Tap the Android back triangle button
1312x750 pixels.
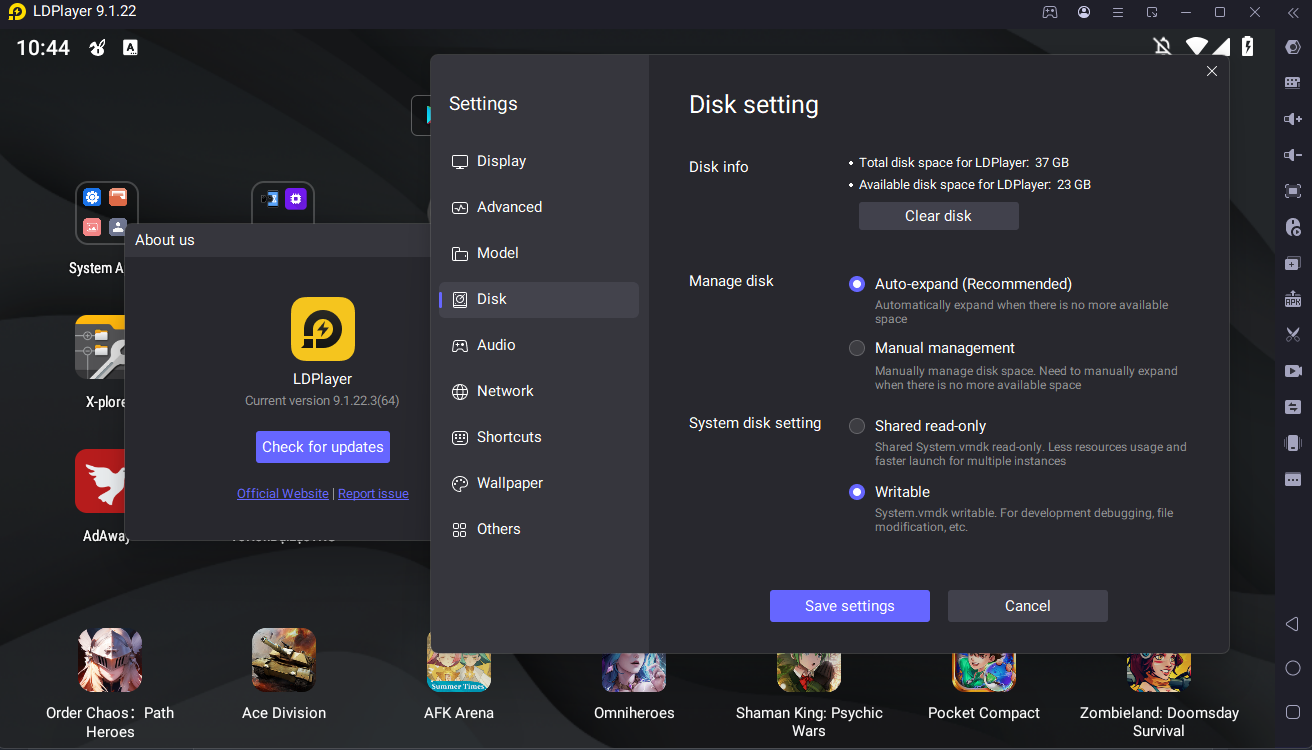1292,624
